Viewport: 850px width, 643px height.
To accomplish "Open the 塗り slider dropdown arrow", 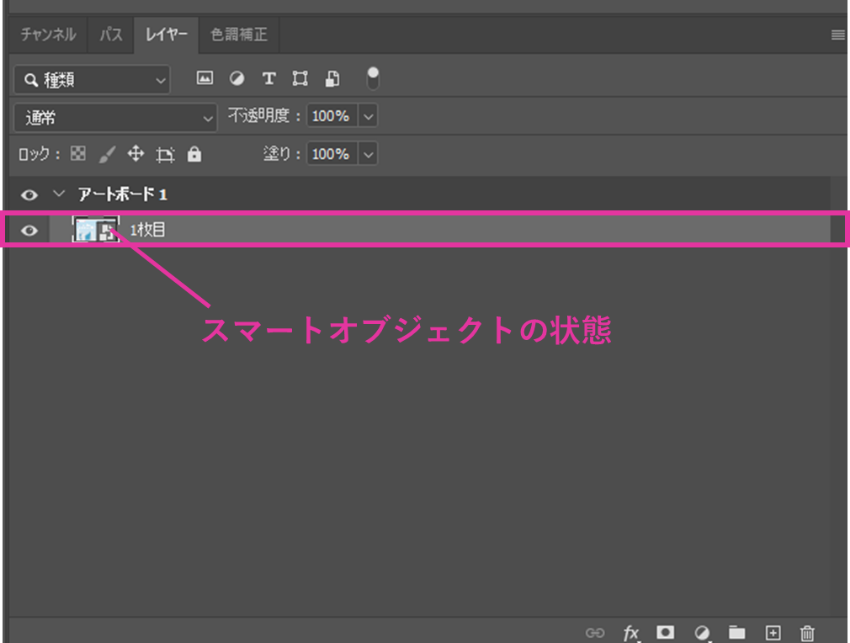I will pyautogui.click(x=368, y=154).
